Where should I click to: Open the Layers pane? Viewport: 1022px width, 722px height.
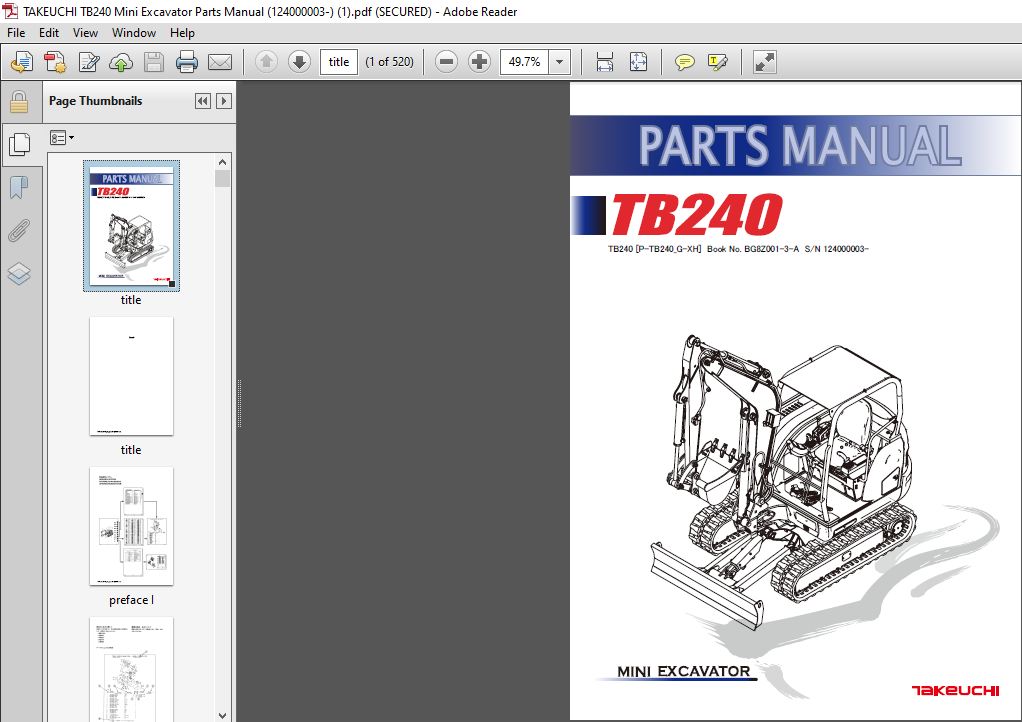[19, 274]
